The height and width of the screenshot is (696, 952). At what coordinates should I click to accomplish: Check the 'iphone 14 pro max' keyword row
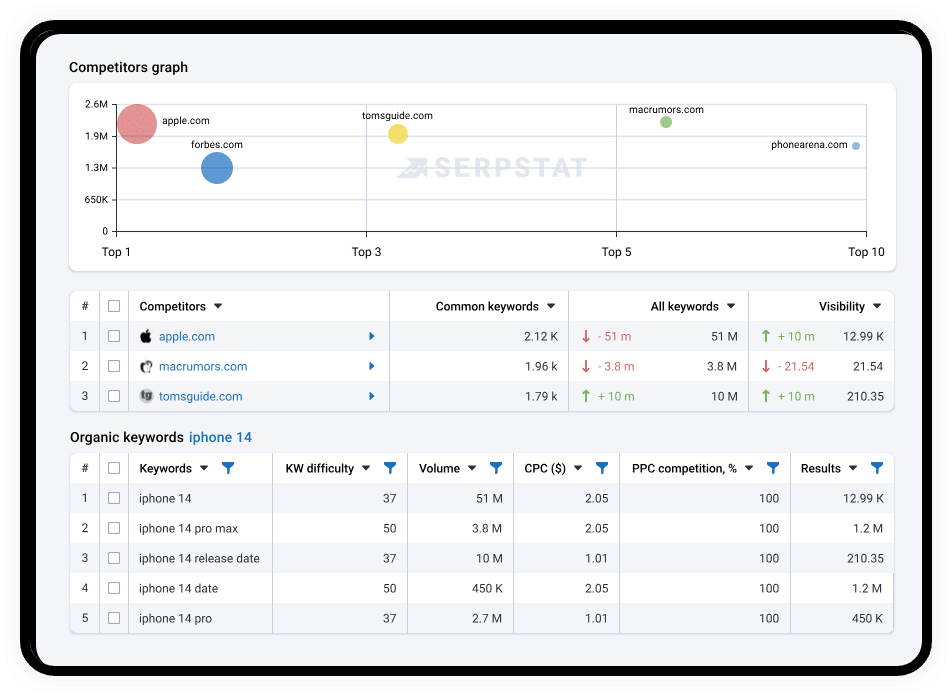(114, 528)
